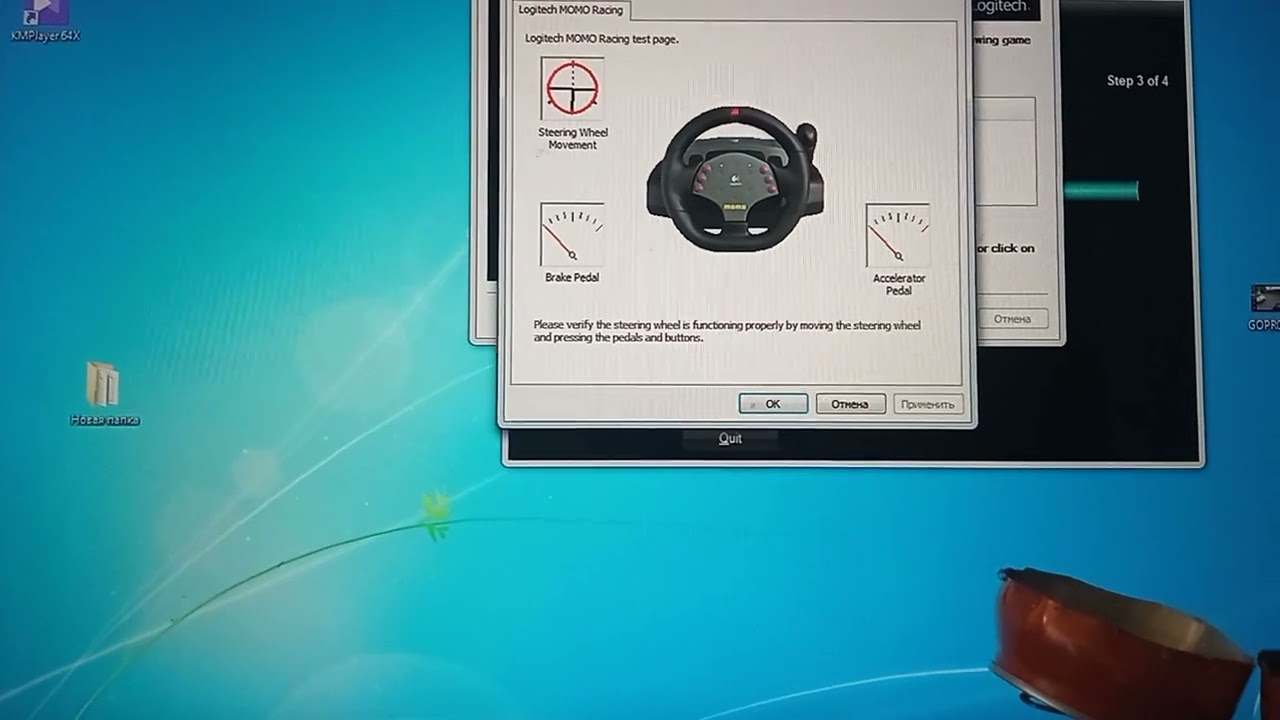1280x720 pixels.
Task: Select the GOPRO desktop icon
Action: coord(1265,307)
